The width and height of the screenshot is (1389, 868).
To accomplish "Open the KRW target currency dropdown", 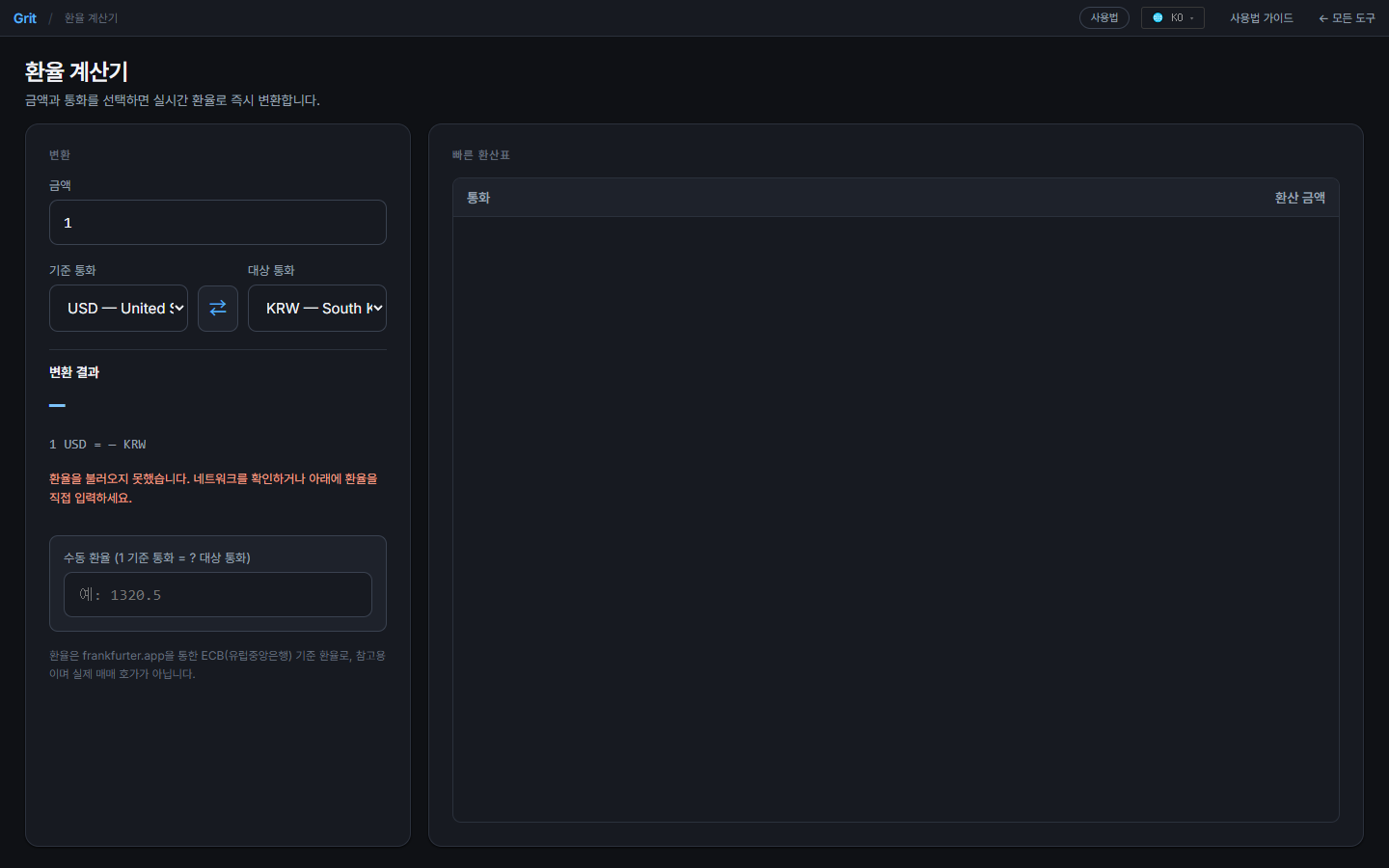I will [317, 308].
